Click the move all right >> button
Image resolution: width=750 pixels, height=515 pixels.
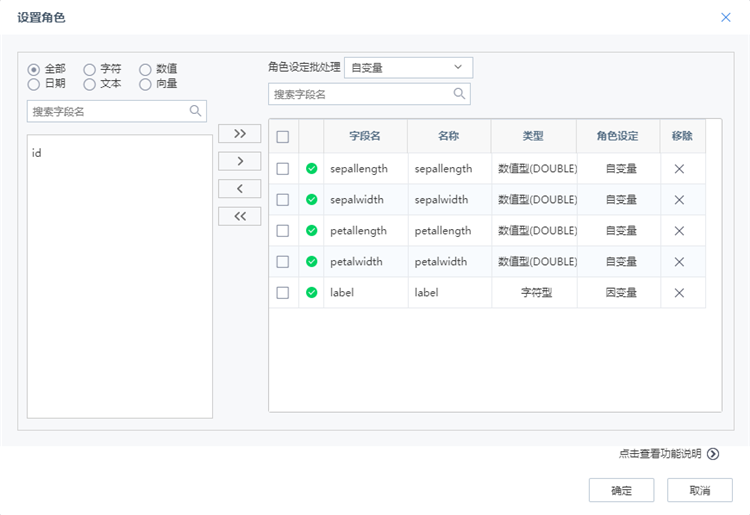point(239,133)
